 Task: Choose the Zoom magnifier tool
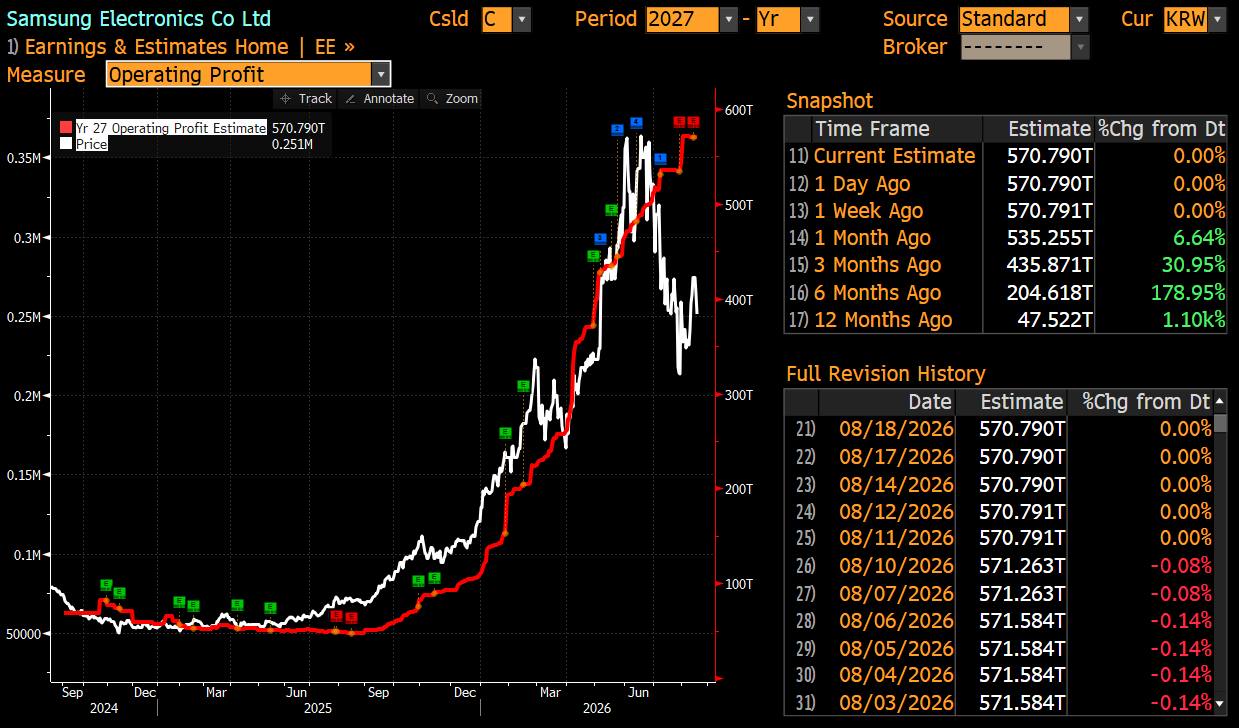click(x=452, y=98)
